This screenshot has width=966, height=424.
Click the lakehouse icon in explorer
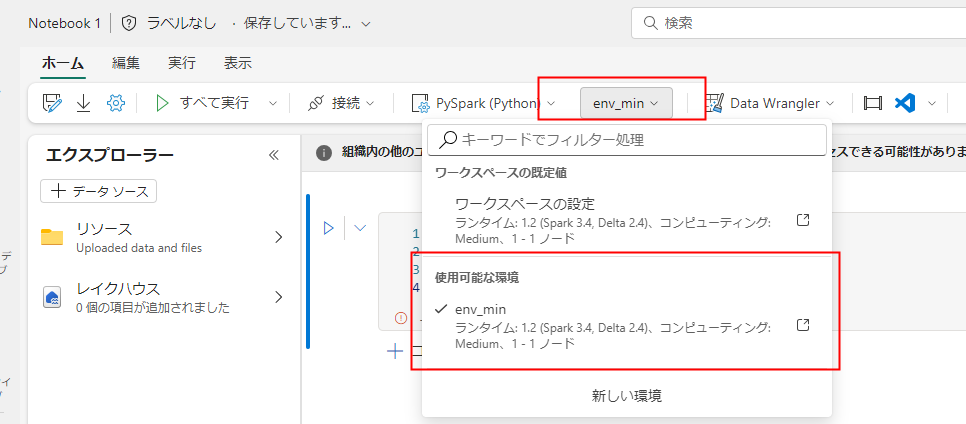coord(52,298)
